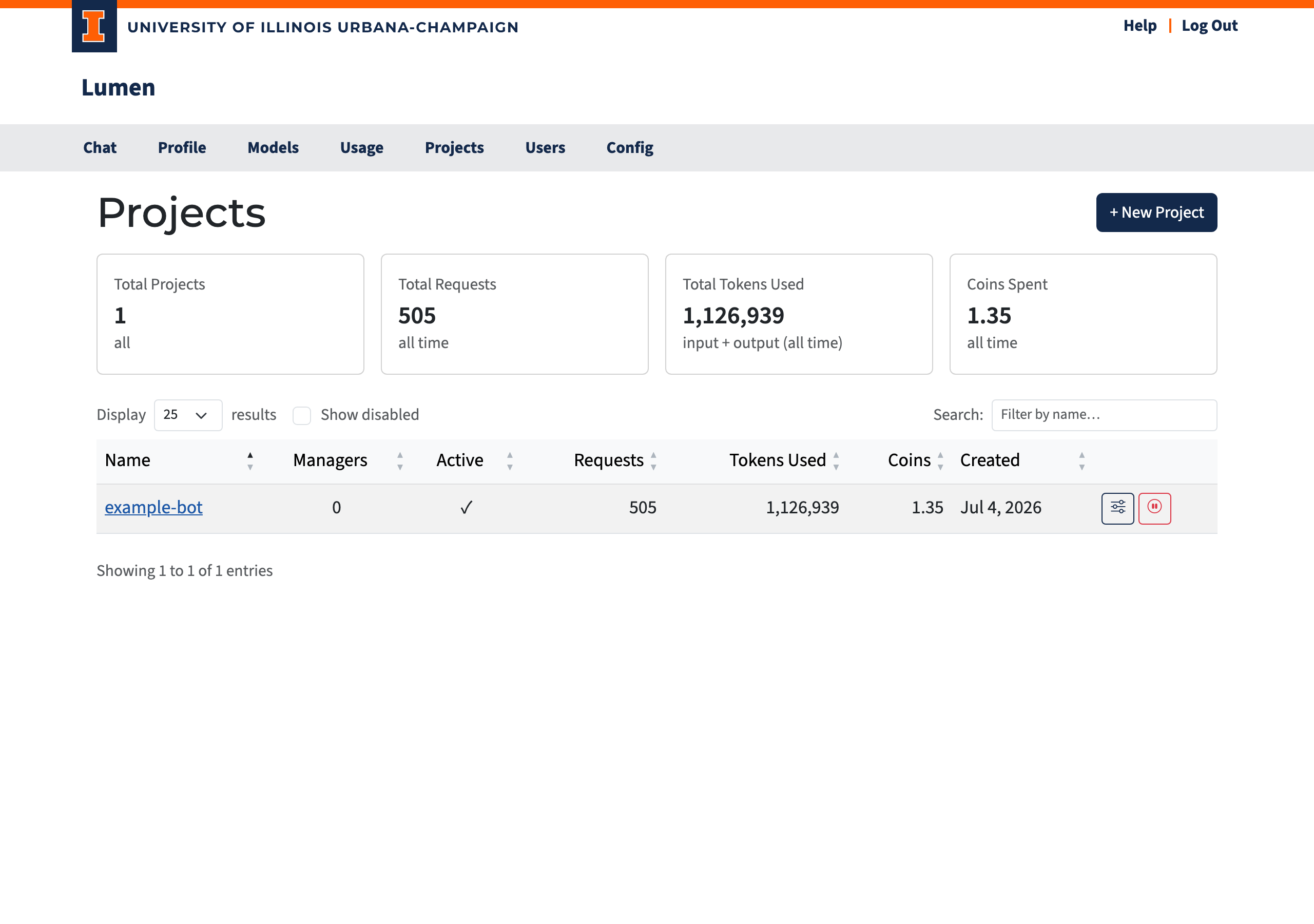Click the Active checkmark in example-bot row
1314x924 pixels.
[x=467, y=508]
